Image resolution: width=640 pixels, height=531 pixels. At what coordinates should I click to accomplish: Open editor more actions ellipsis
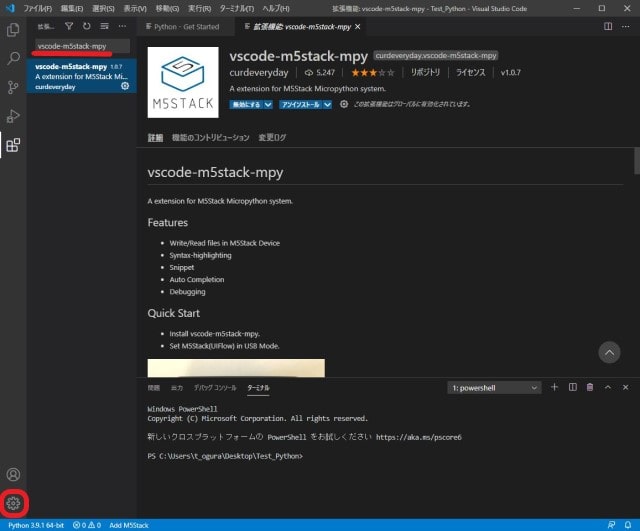625,27
